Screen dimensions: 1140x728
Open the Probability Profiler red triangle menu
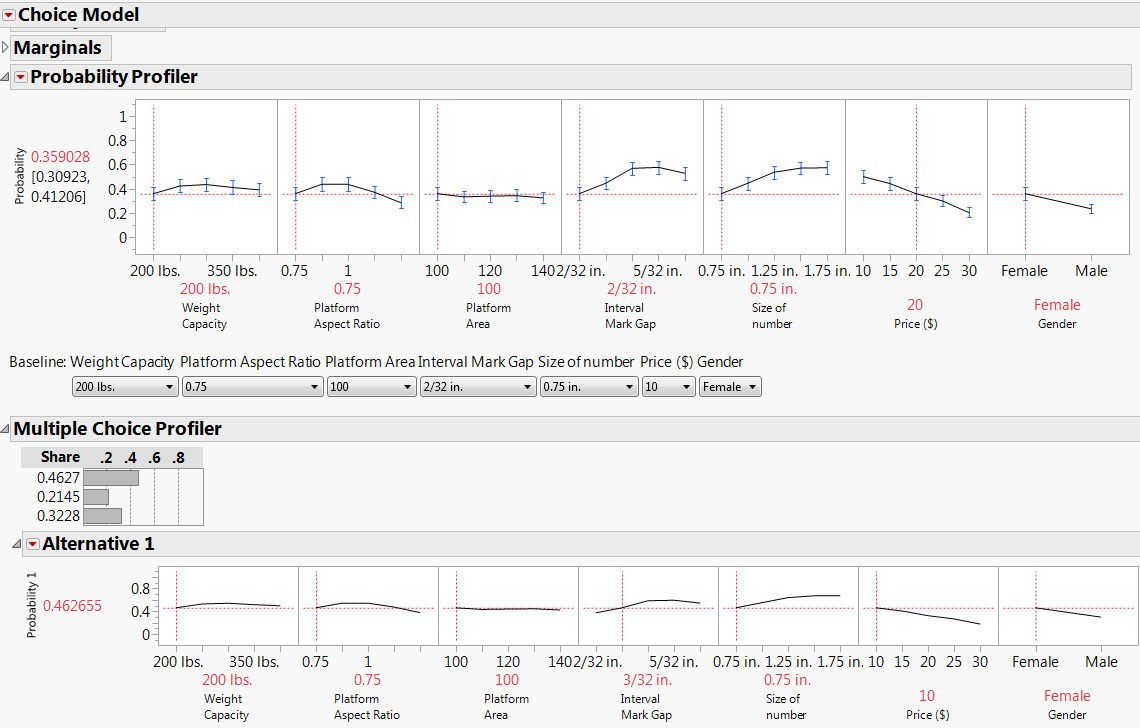click(x=21, y=77)
